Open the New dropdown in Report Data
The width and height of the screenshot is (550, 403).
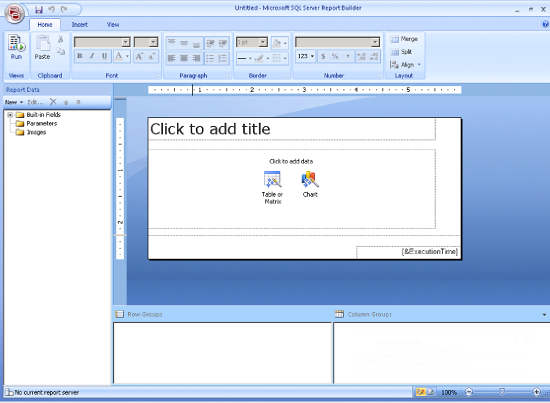[x=14, y=102]
